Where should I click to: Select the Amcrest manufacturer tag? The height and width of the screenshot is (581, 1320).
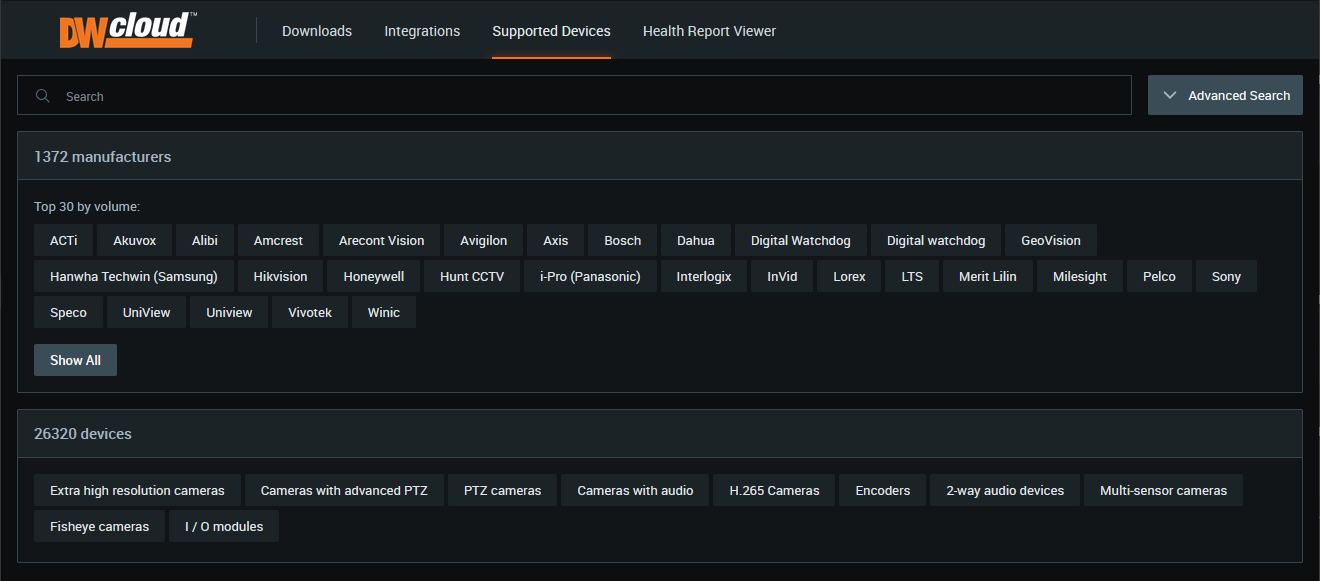click(279, 240)
